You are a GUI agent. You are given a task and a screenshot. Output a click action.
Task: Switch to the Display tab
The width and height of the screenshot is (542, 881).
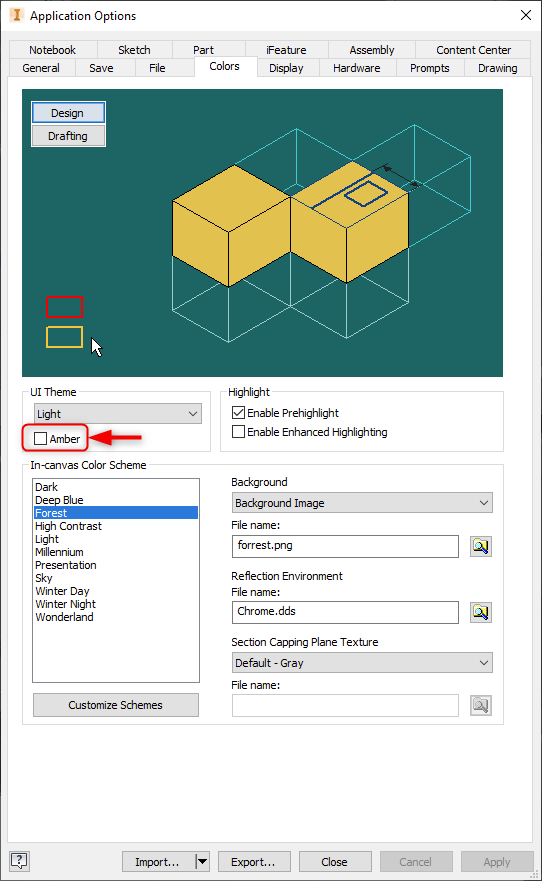(x=286, y=68)
